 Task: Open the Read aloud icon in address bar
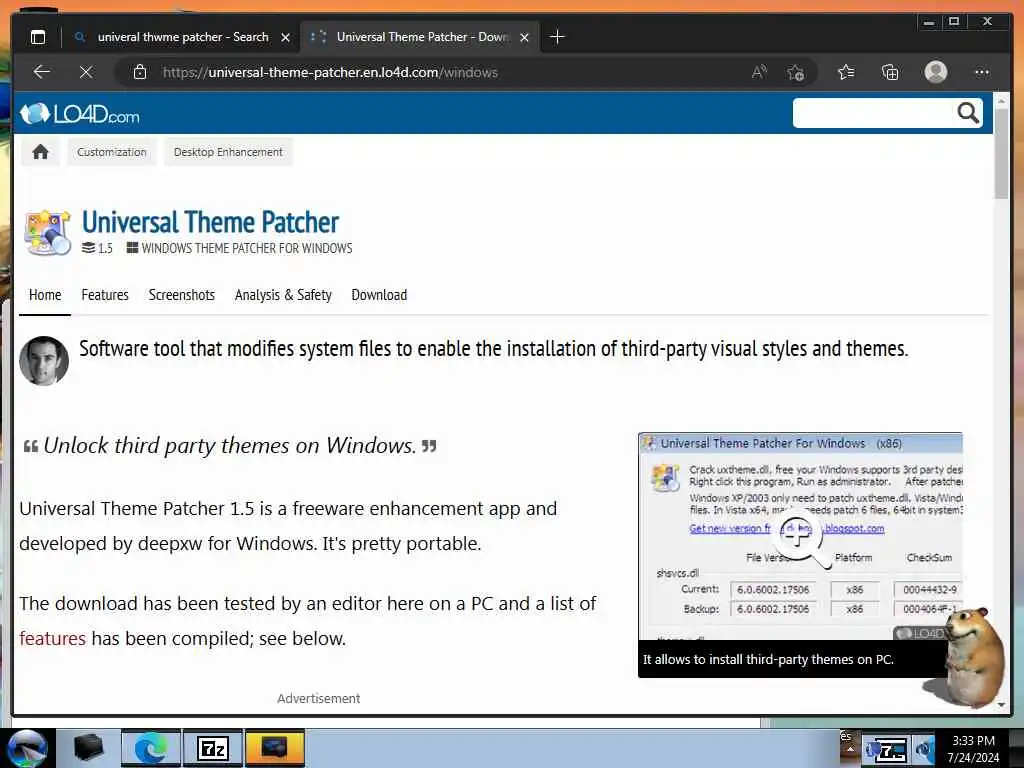(x=759, y=72)
